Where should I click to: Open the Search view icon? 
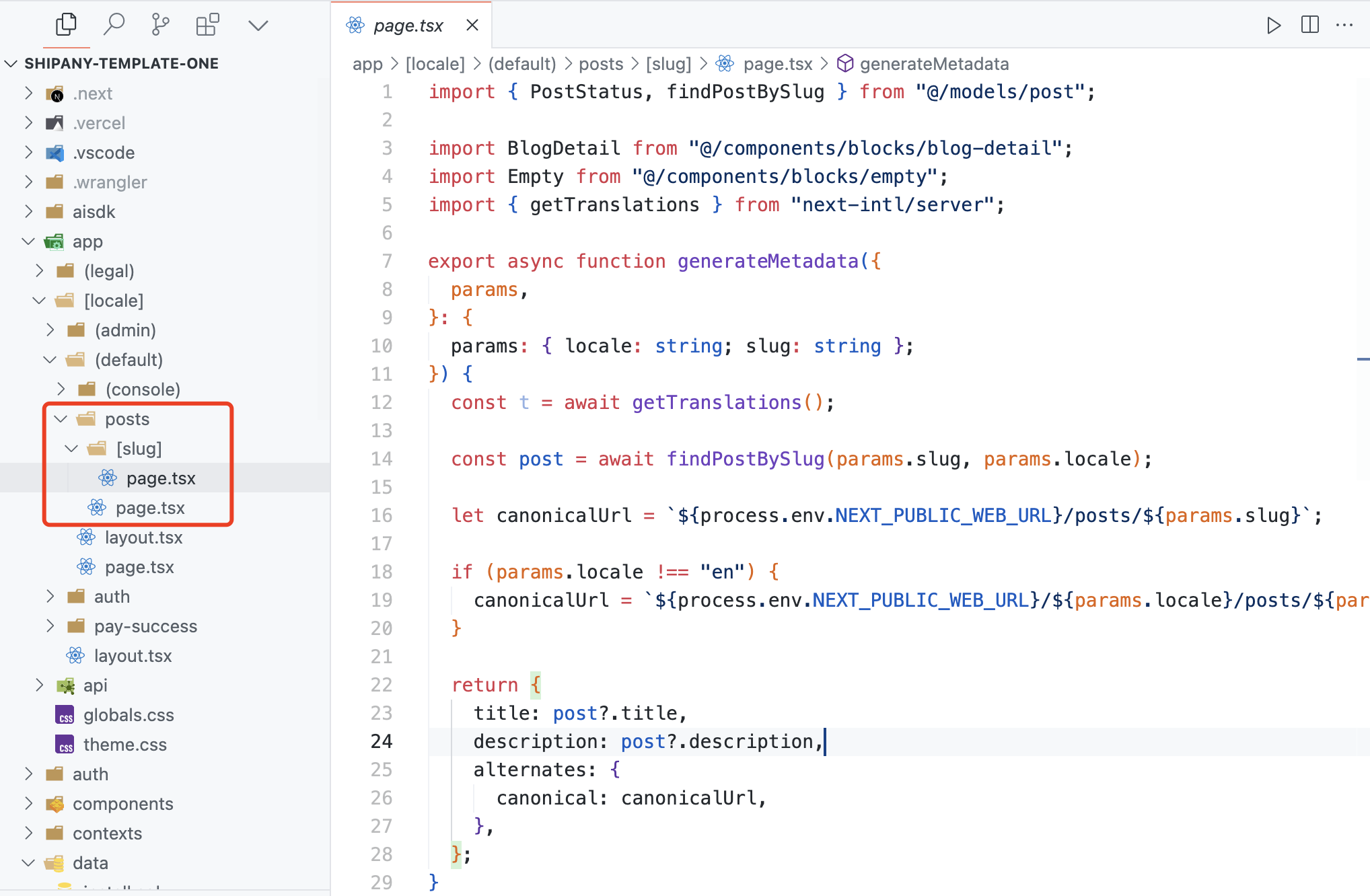point(114,25)
